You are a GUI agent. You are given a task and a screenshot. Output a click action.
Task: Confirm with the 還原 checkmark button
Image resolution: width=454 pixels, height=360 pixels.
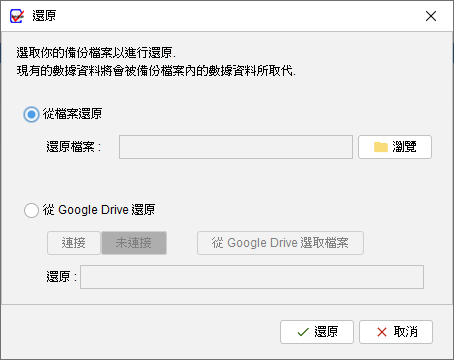pos(317,332)
